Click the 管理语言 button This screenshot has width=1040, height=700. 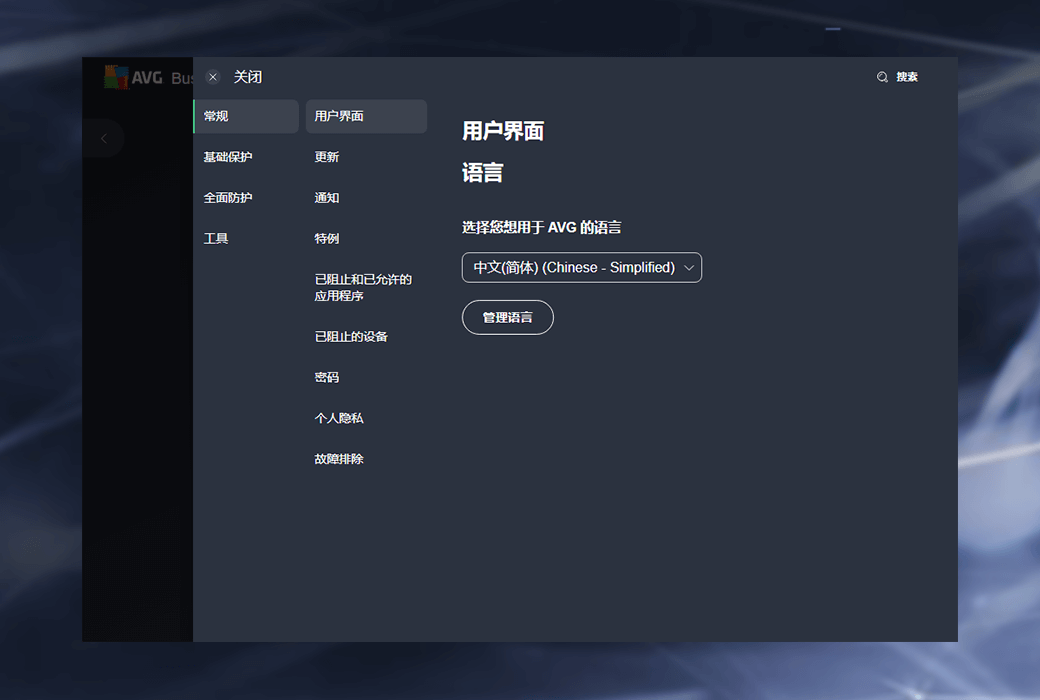tap(508, 318)
